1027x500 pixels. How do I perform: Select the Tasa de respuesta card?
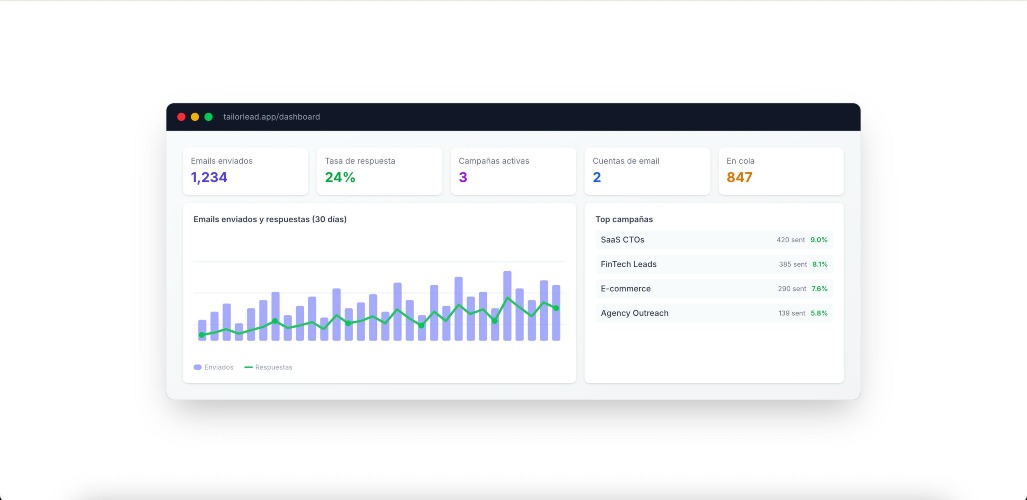click(379, 171)
